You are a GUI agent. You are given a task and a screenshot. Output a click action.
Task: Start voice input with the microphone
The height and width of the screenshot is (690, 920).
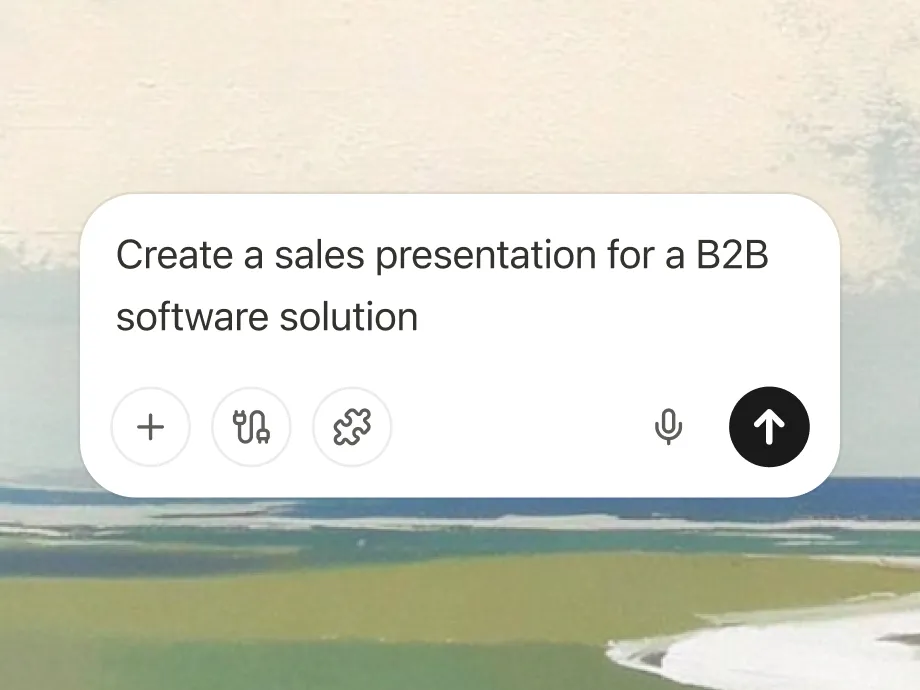(x=668, y=427)
